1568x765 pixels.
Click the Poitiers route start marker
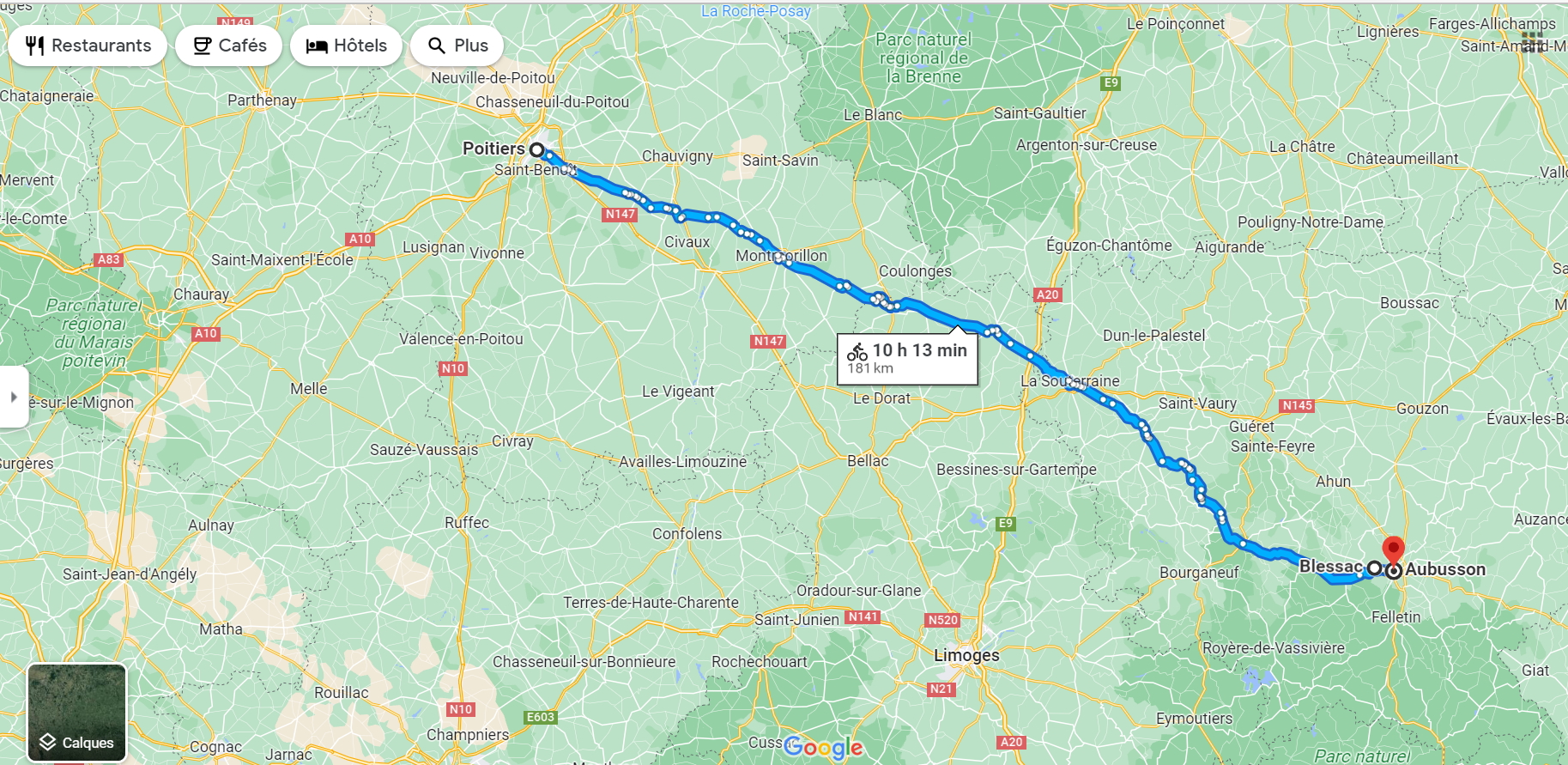point(536,149)
